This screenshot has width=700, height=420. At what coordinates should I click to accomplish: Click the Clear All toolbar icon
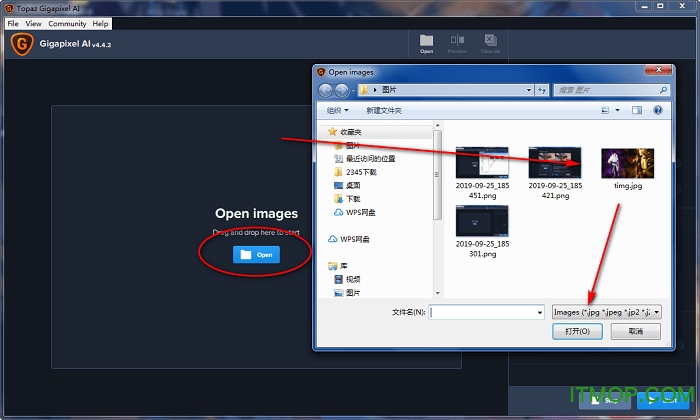(x=490, y=44)
